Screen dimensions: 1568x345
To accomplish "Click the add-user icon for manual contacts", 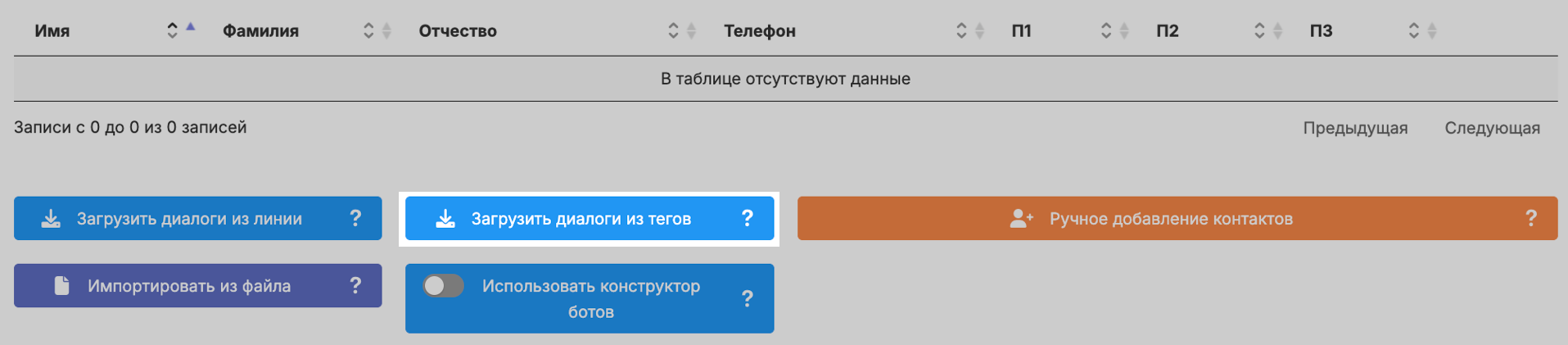I will [x=1021, y=219].
